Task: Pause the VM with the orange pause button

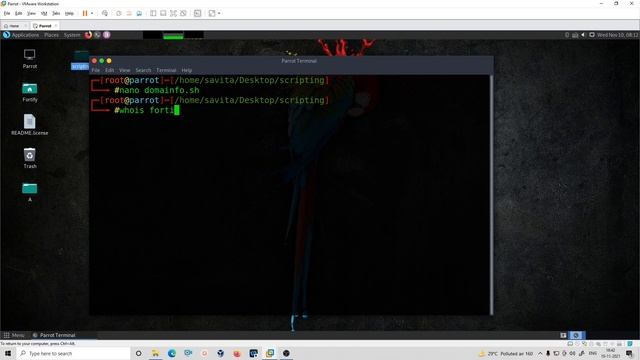Action: (85, 13)
